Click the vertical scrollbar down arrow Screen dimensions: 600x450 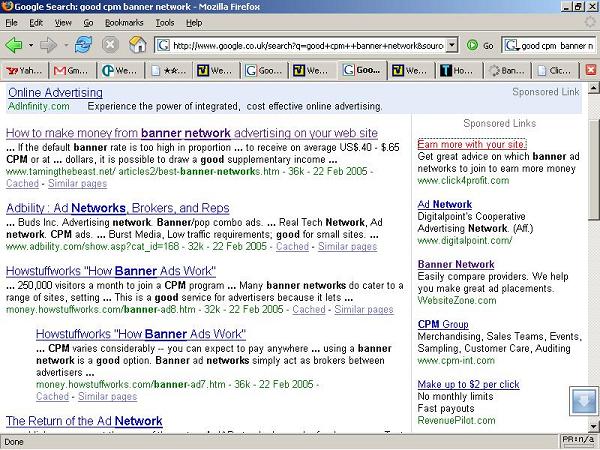pos(593,426)
